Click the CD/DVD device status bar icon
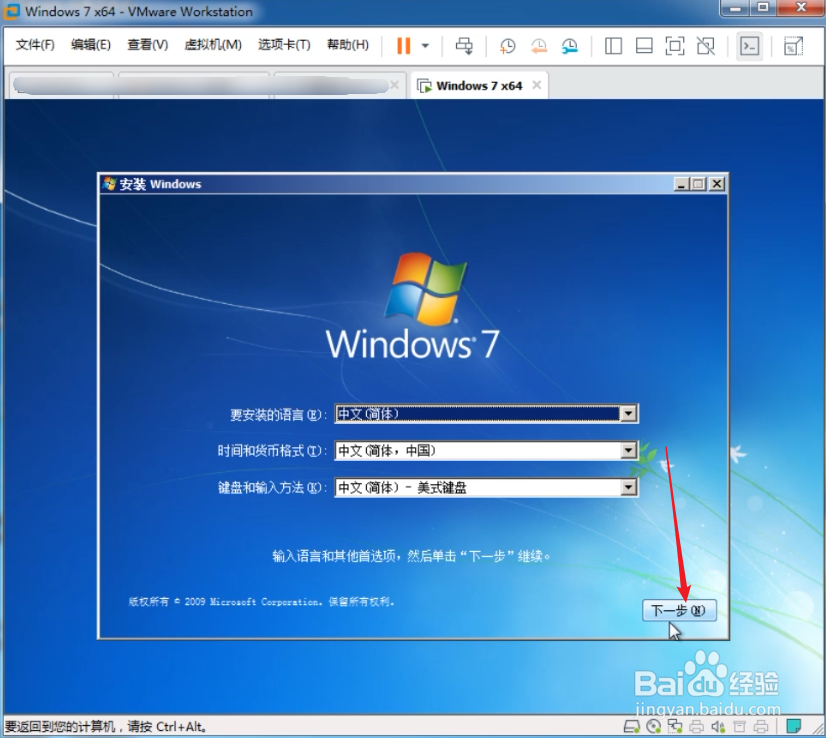This screenshot has width=826, height=738. pyautogui.click(x=656, y=726)
